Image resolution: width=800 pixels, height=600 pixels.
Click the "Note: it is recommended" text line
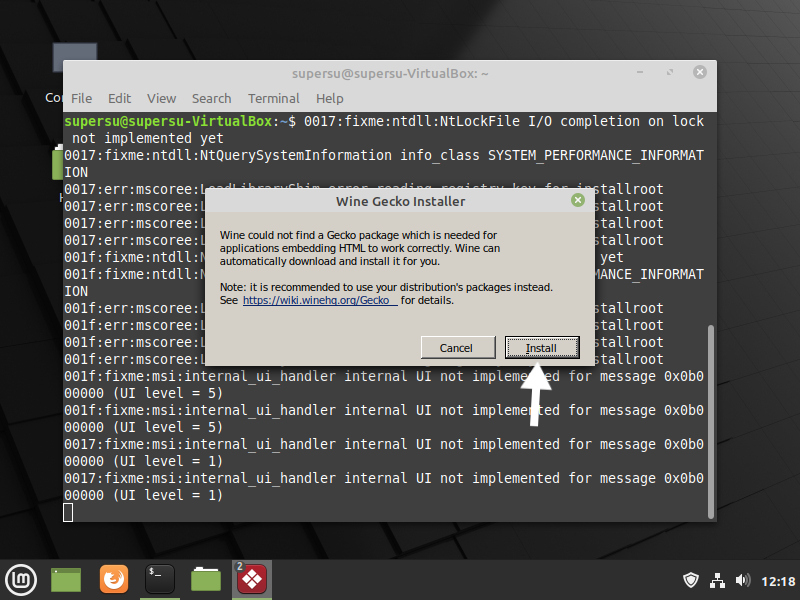(x=386, y=287)
